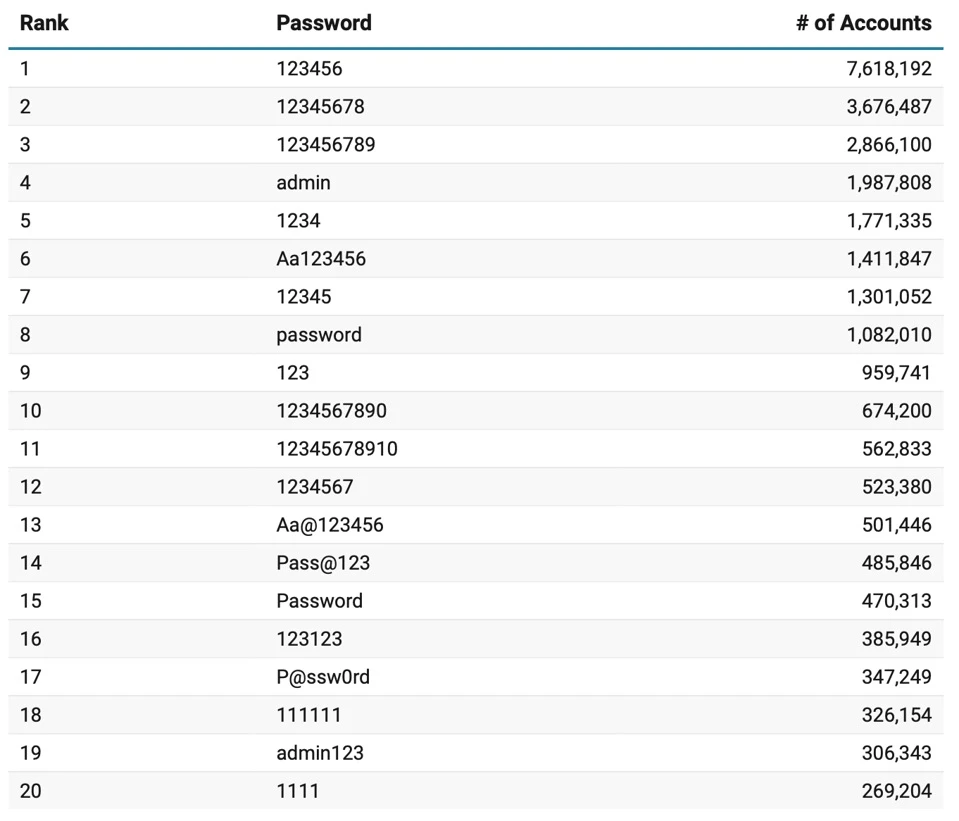959x821 pixels.
Task: Click the 123123 password entry
Action: (x=309, y=639)
